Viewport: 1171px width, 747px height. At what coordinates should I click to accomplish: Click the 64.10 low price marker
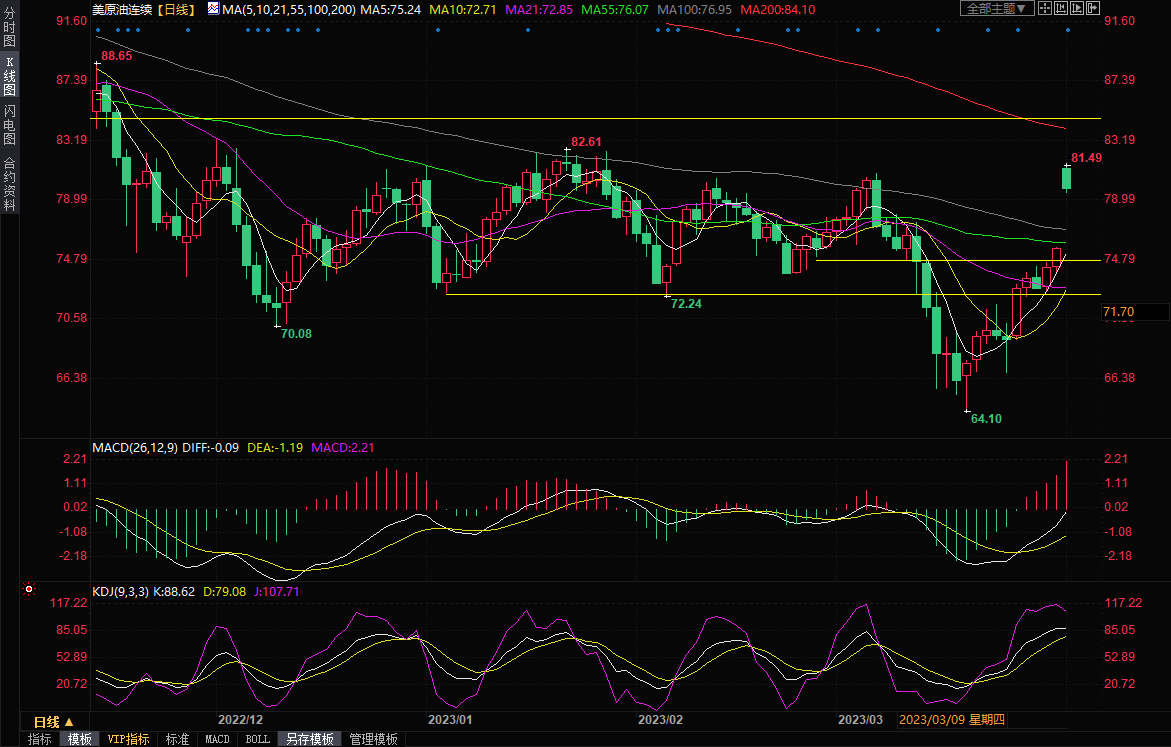986,418
